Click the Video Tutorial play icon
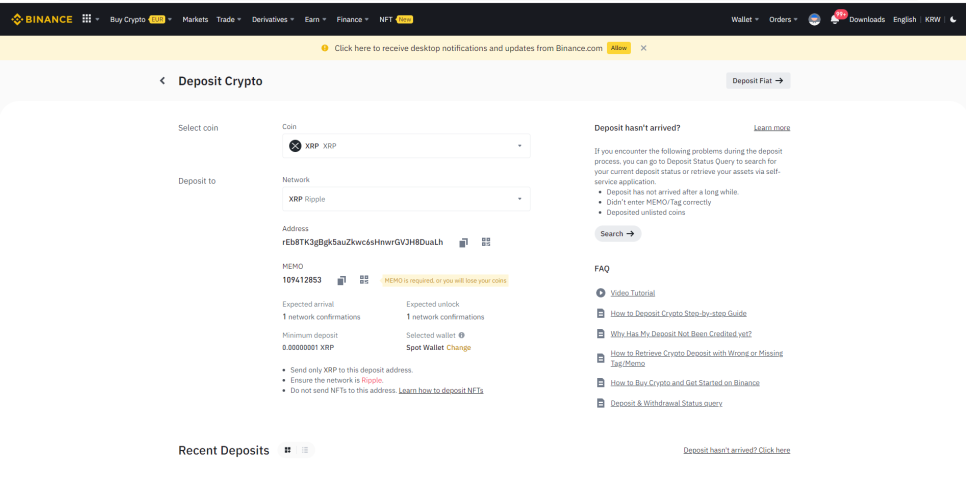 [x=601, y=293]
